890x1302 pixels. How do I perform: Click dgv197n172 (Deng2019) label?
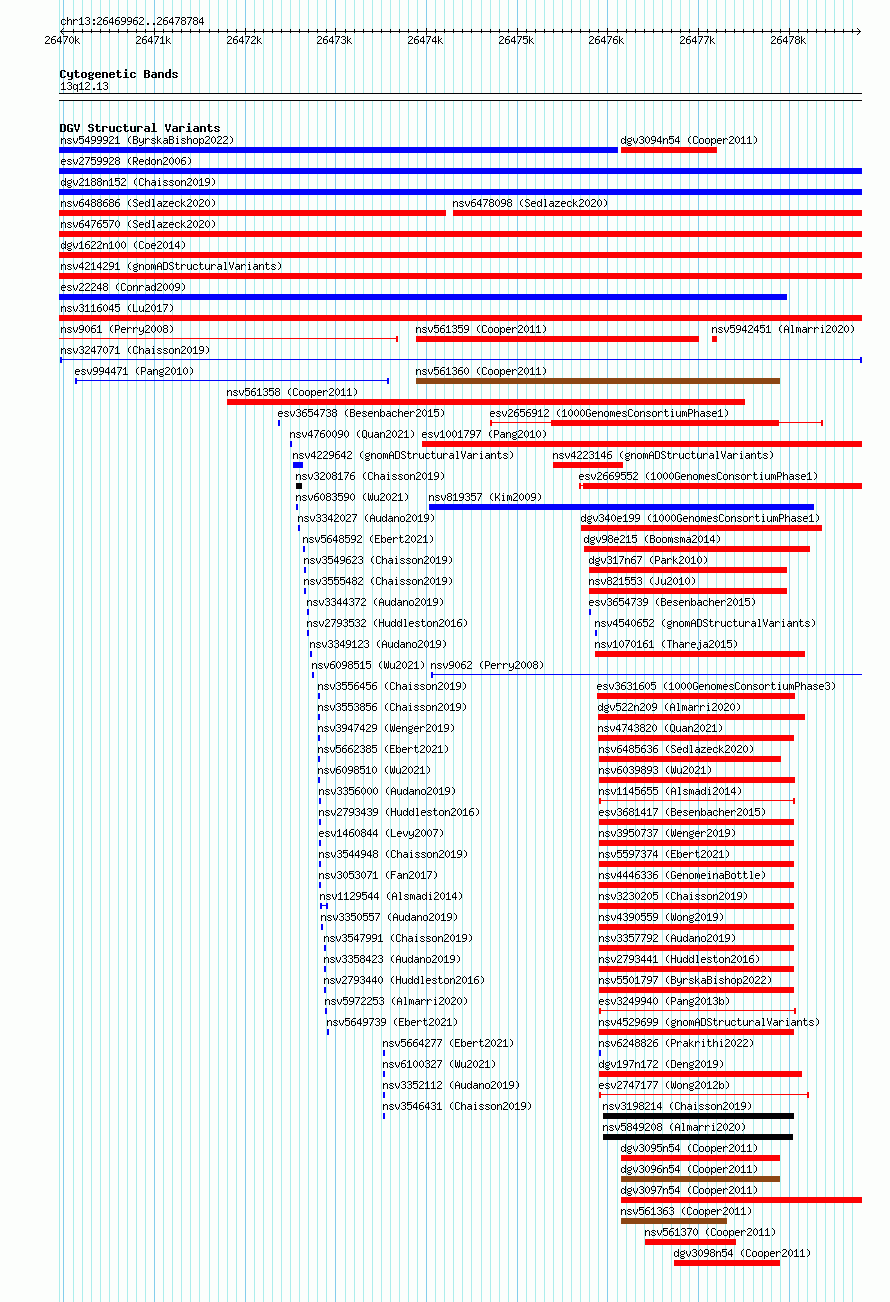click(661, 1064)
